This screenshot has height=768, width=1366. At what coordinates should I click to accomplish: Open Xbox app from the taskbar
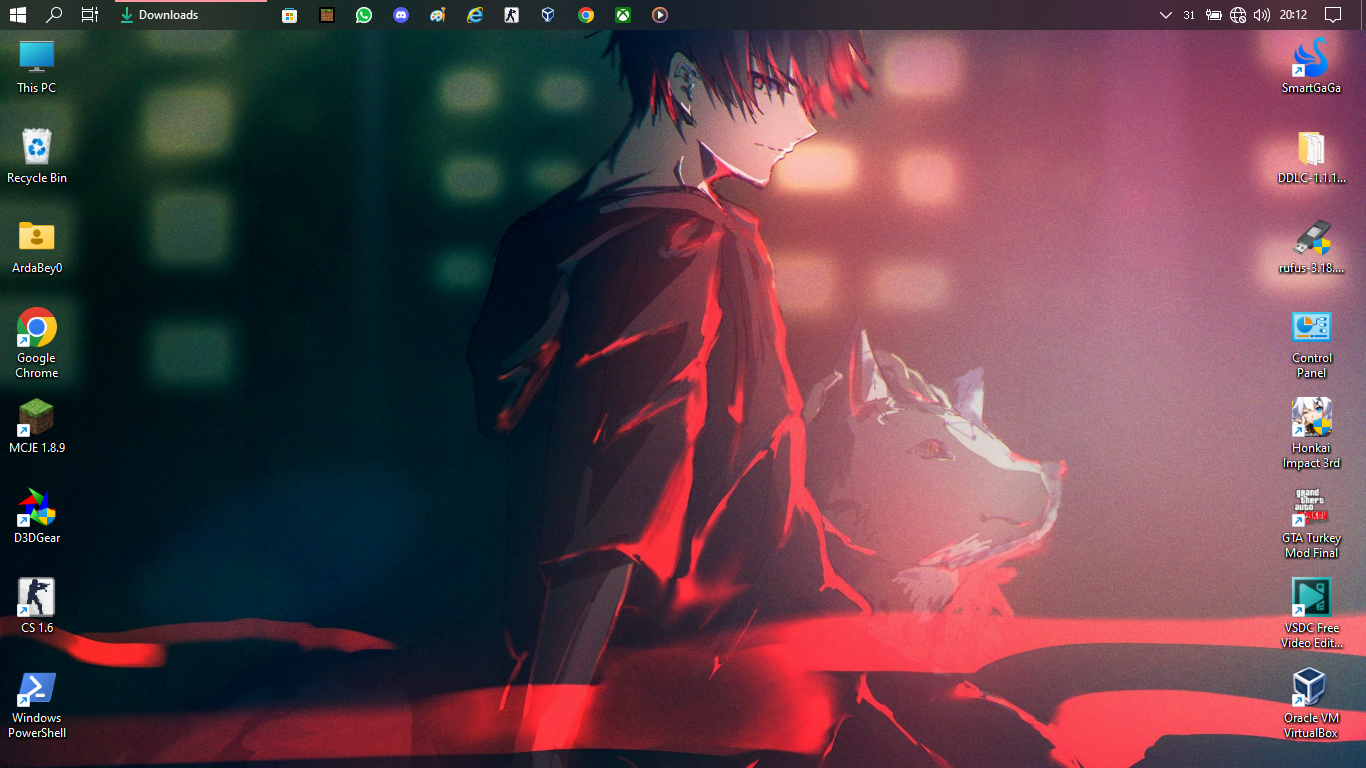click(622, 15)
